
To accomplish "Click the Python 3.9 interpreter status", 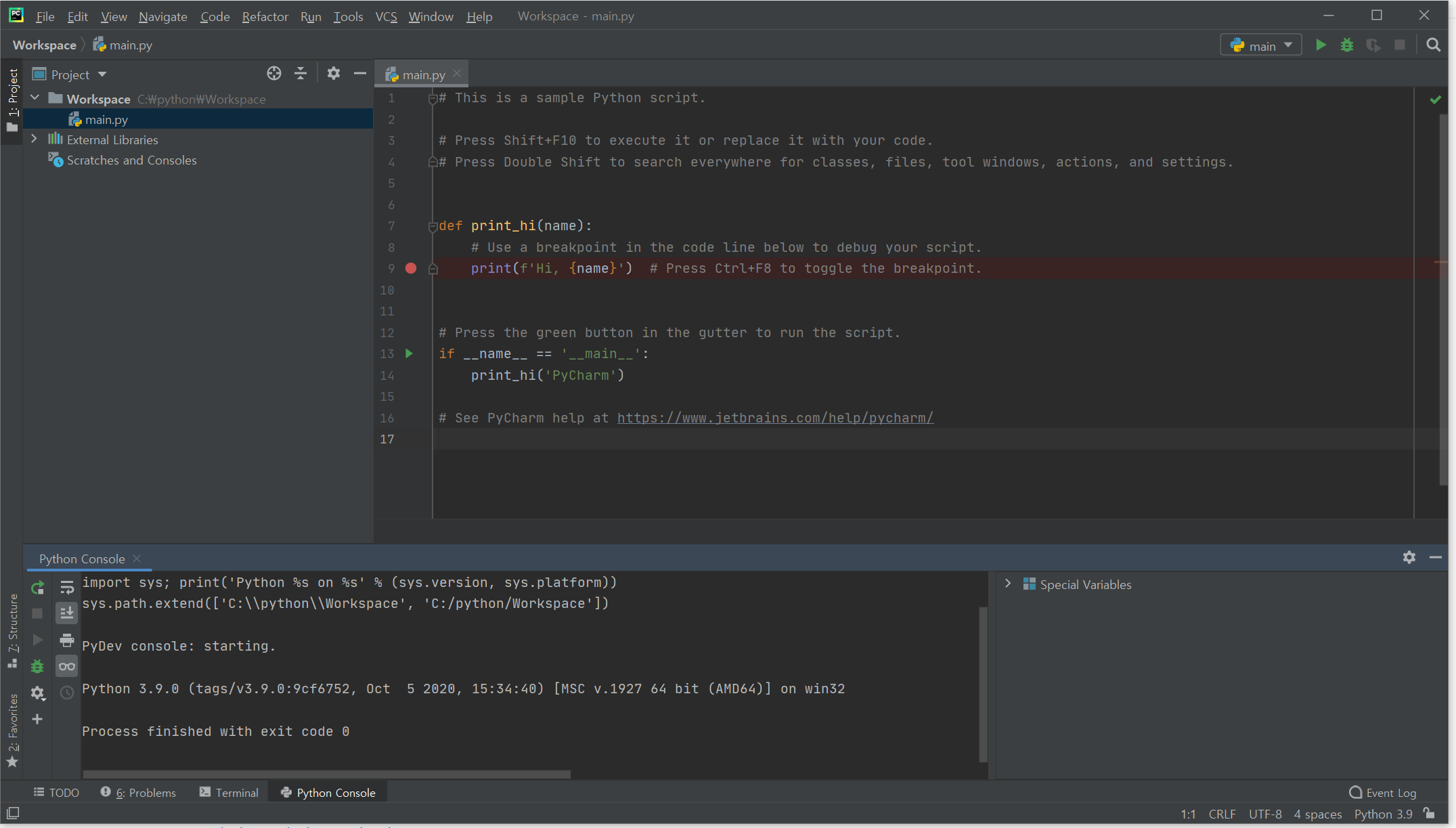I will [1383, 814].
